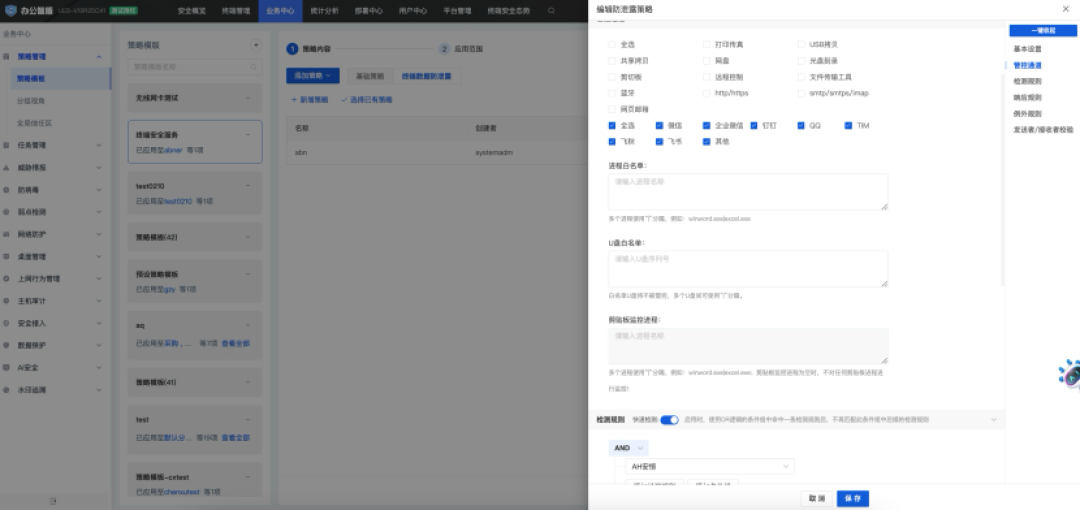The image size is (1080, 510).
Task: Expand the AH安恒 combo box
Action: pyautogui.click(x=709, y=466)
